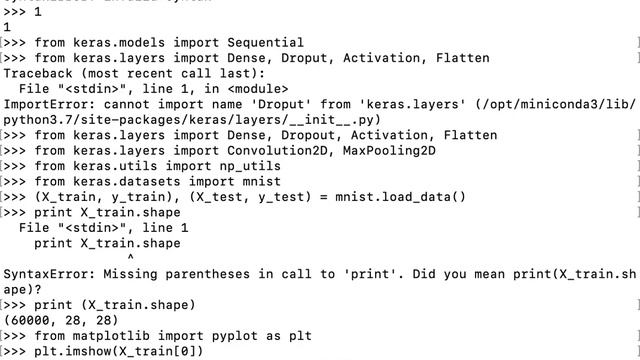640x360 pixels.
Task: Click the ImportError message line
Action: pos(320,104)
